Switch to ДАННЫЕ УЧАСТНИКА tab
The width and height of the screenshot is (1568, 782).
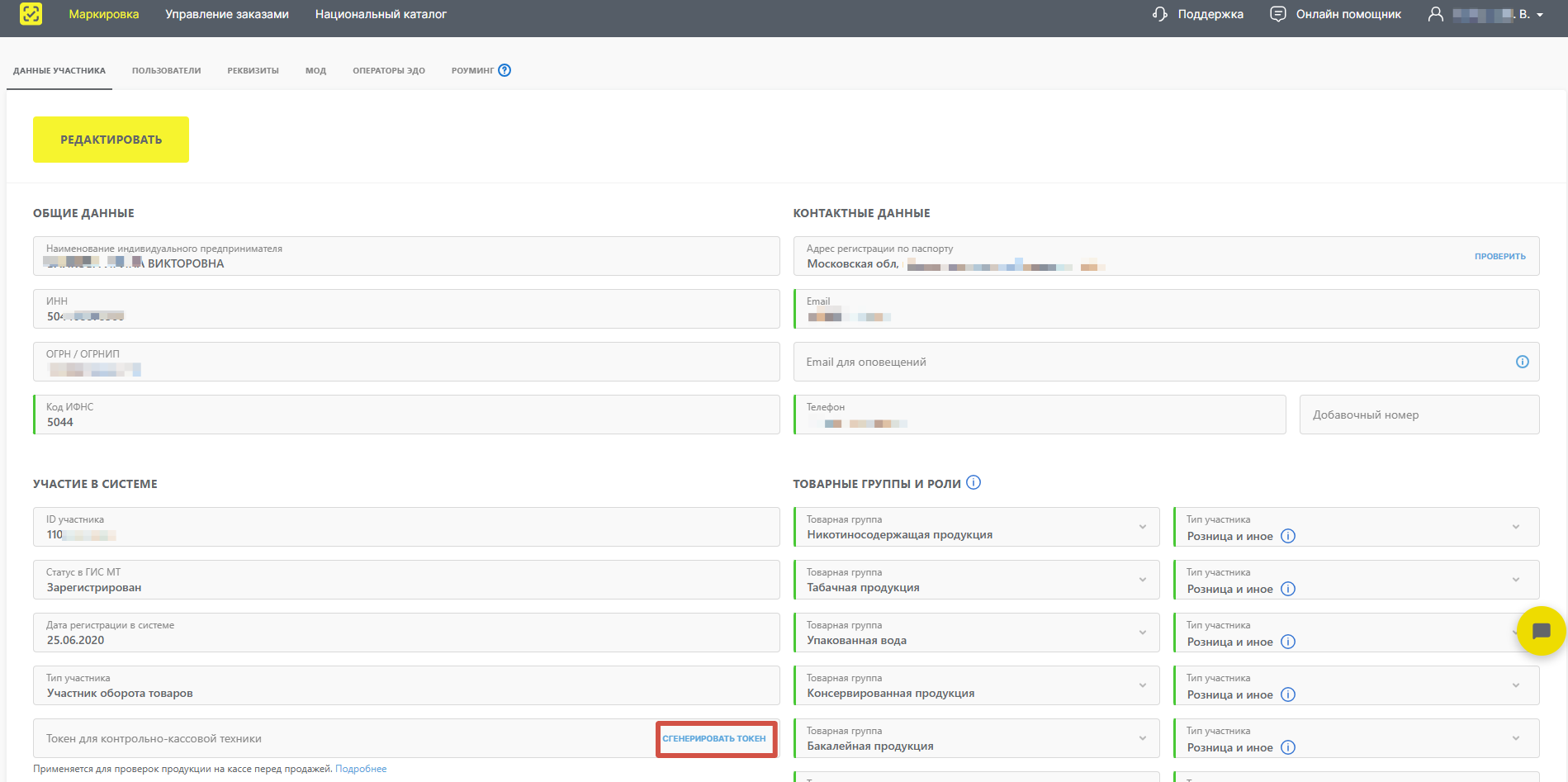coord(59,70)
